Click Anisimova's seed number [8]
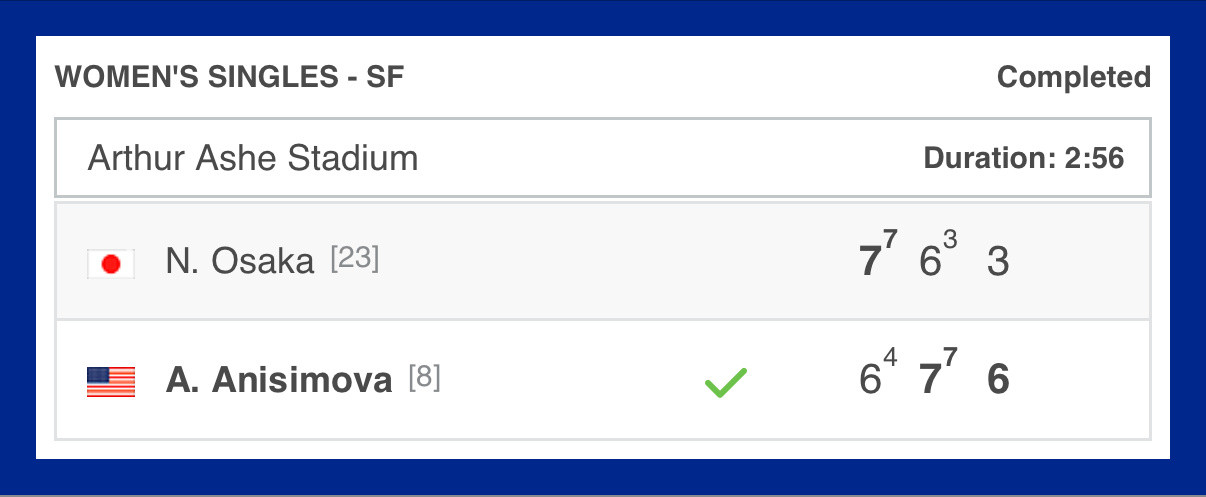Viewport: 1206px width, 497px height. click(424, 379)
